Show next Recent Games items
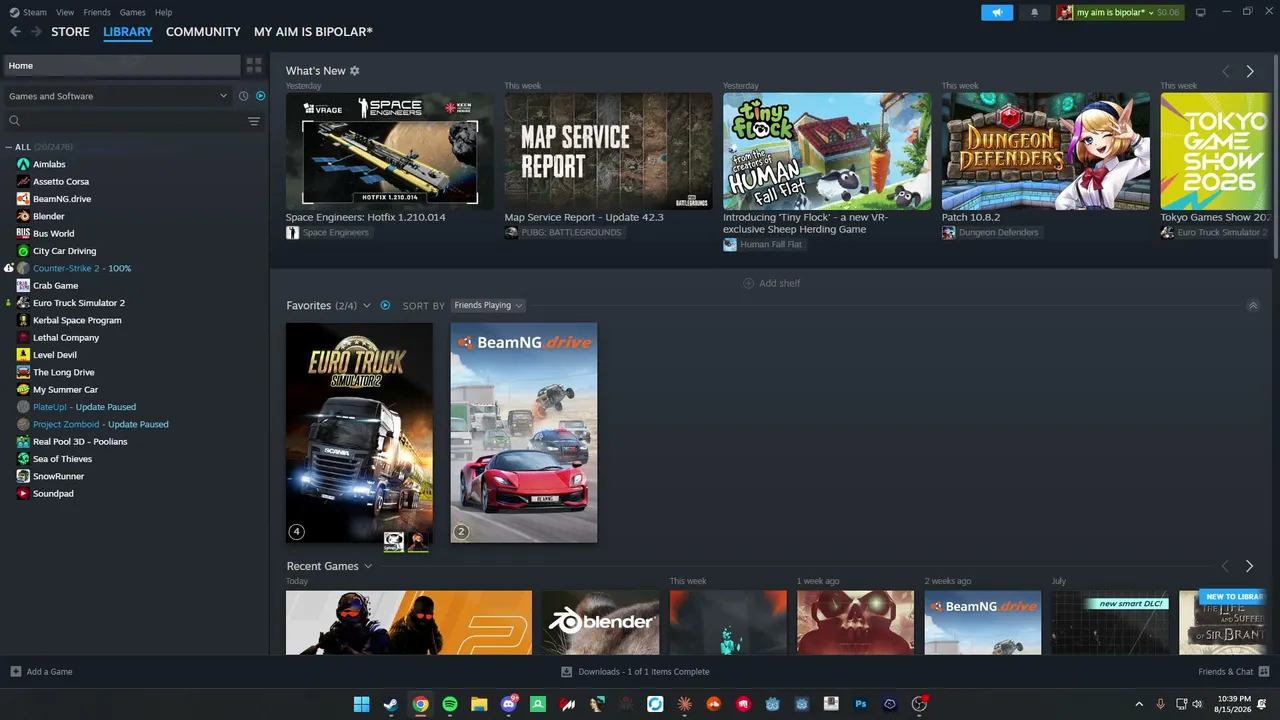Screen dimensions: 1280x720 click(1249, 566)
